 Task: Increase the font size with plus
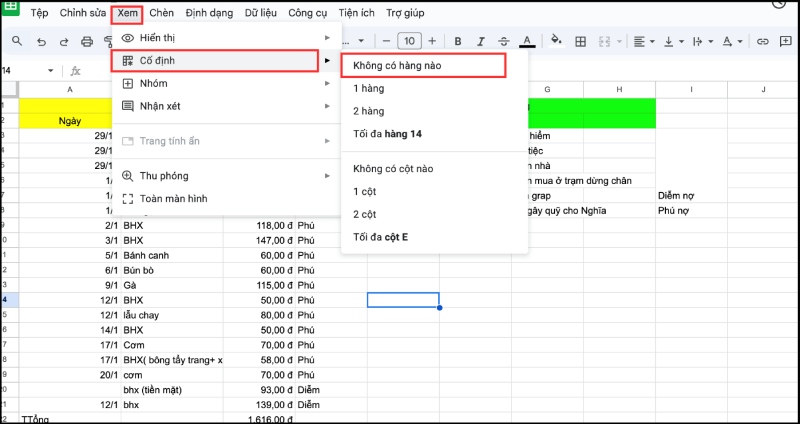pyautogui.click(x=432, y=41)
